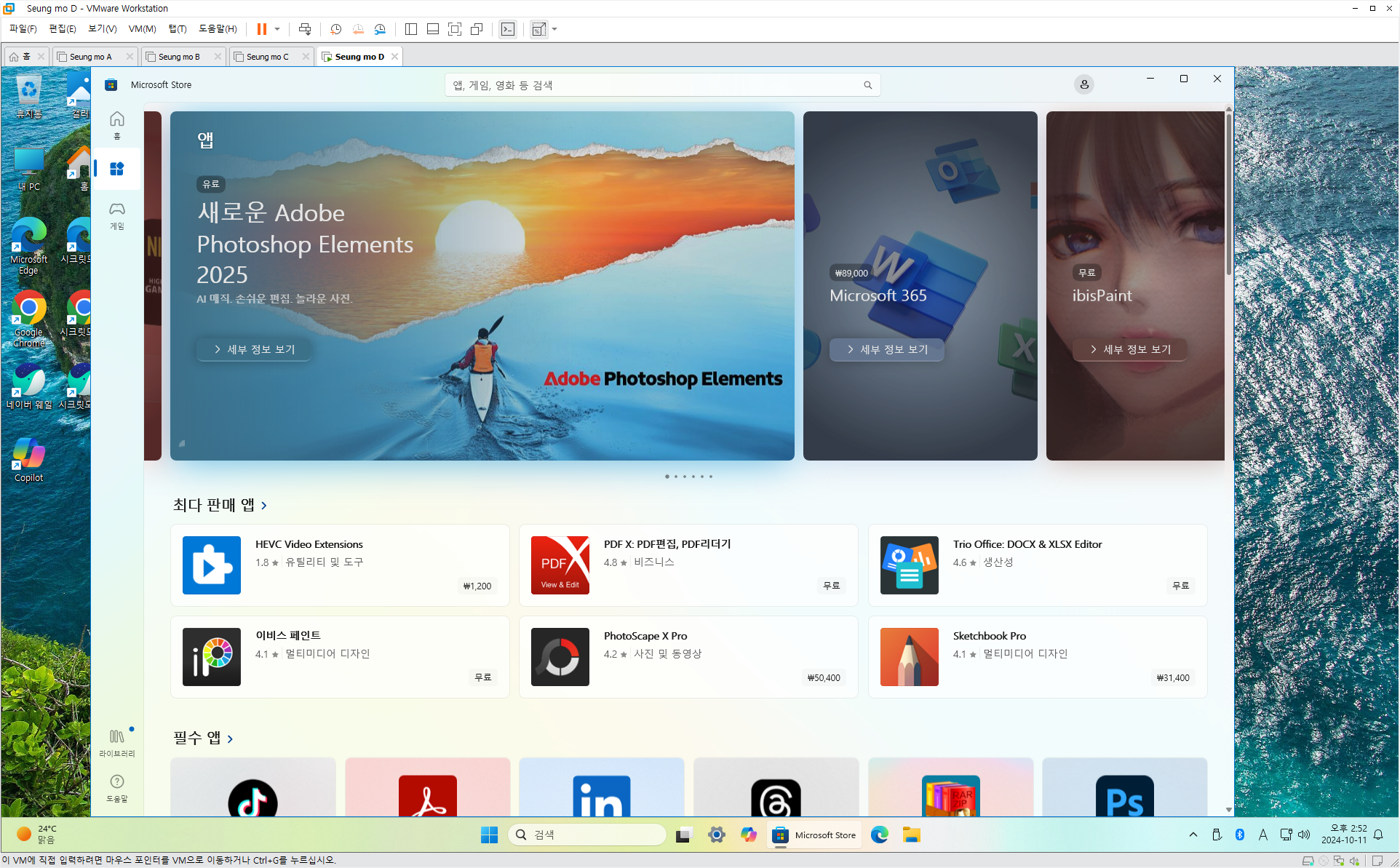Show hidden system tray icons chevron
This screenshot has width=1400, height=868.
[x=1193, y=835]
